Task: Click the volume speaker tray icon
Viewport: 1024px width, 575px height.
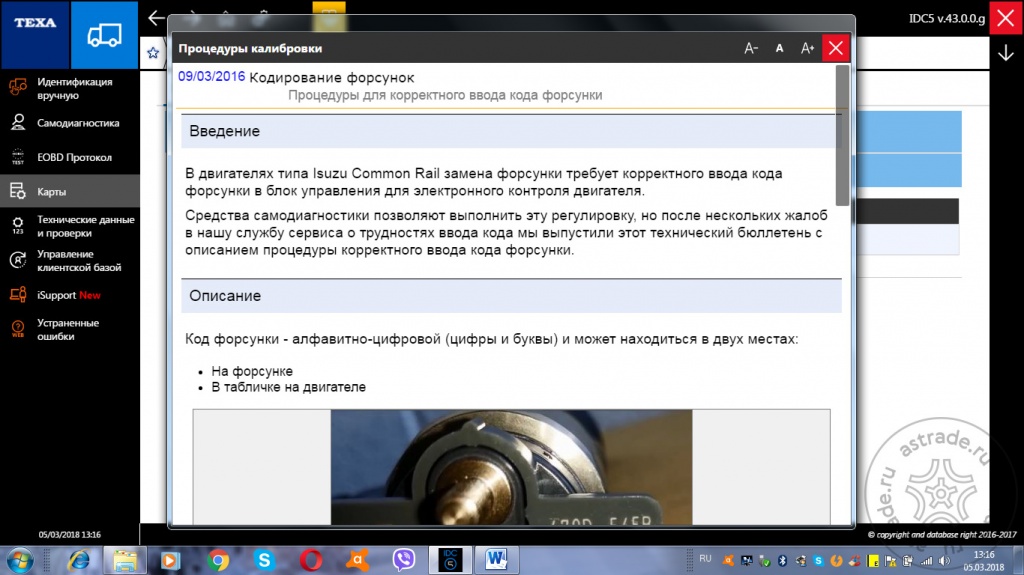Action: pyautogui.click(x=944, y=561)
